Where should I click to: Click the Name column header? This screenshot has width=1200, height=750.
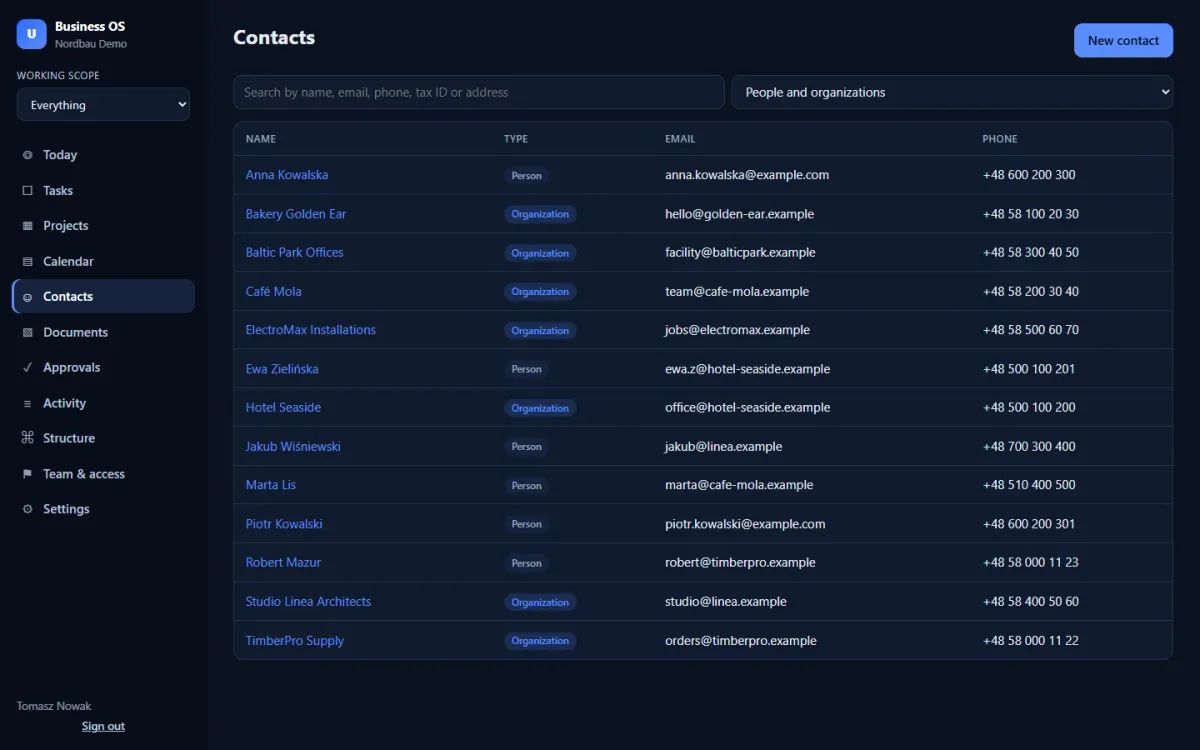pos(261,139)
